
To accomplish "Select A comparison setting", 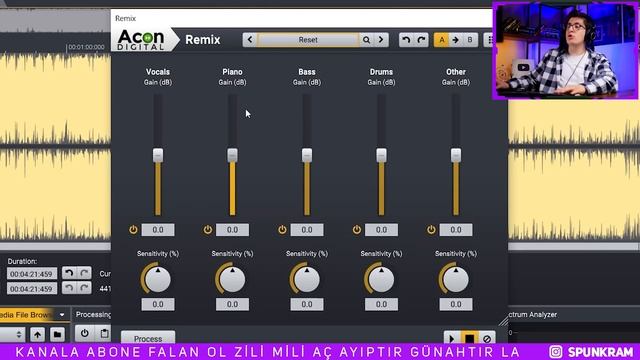I will pyautogui.click(x=441, y=40).
